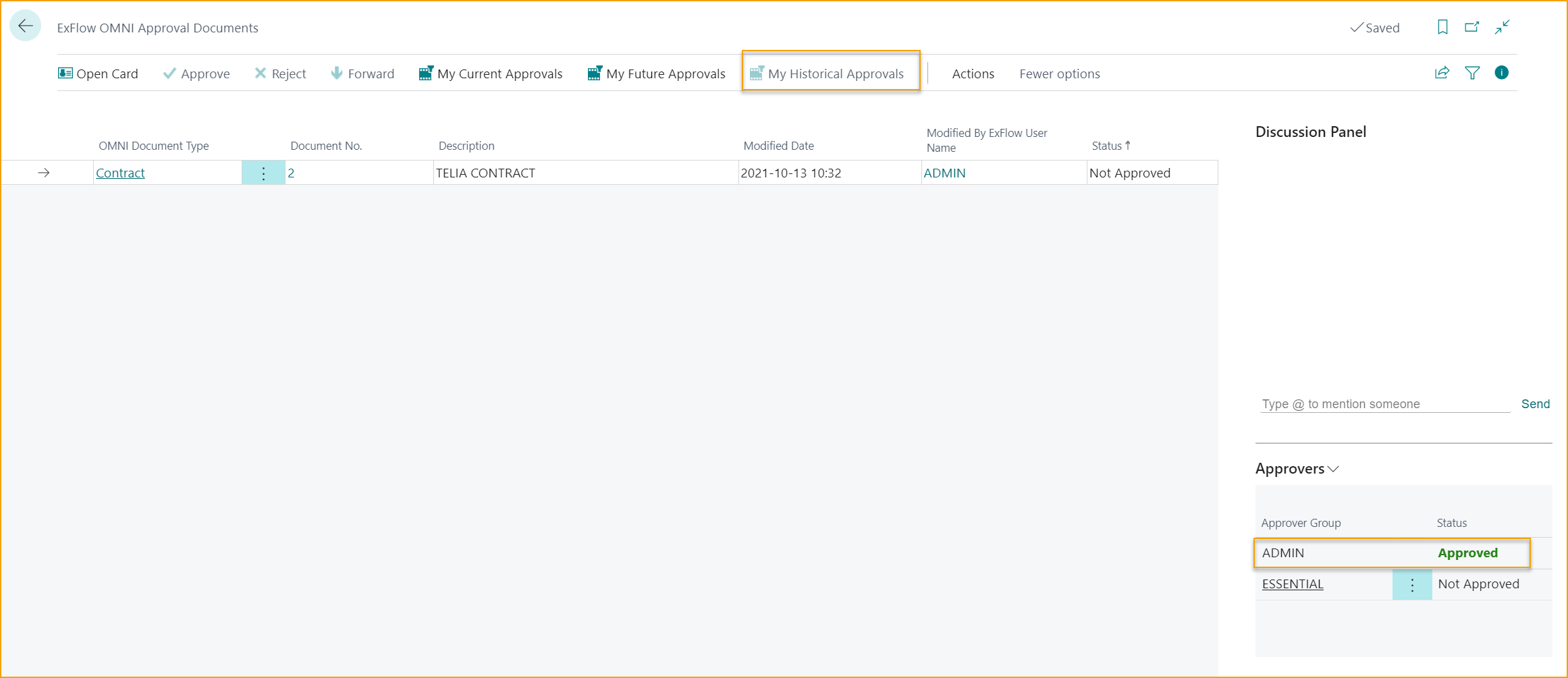
Task: Select the Approve checkmark icon
Action: coord(169,73)
